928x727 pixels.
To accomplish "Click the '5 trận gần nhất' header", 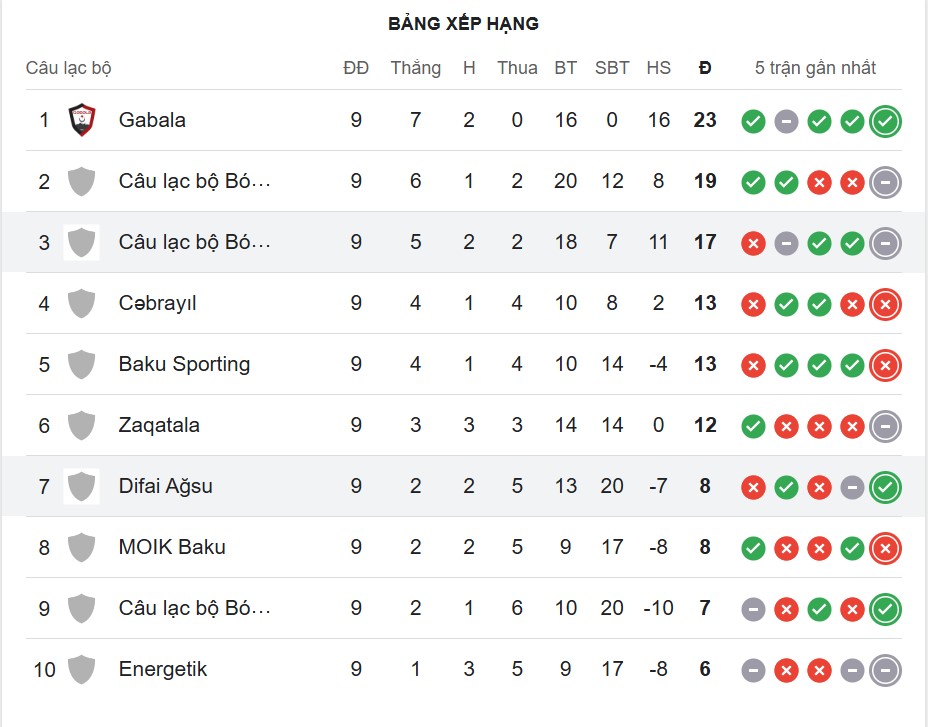I will [815, 68].
